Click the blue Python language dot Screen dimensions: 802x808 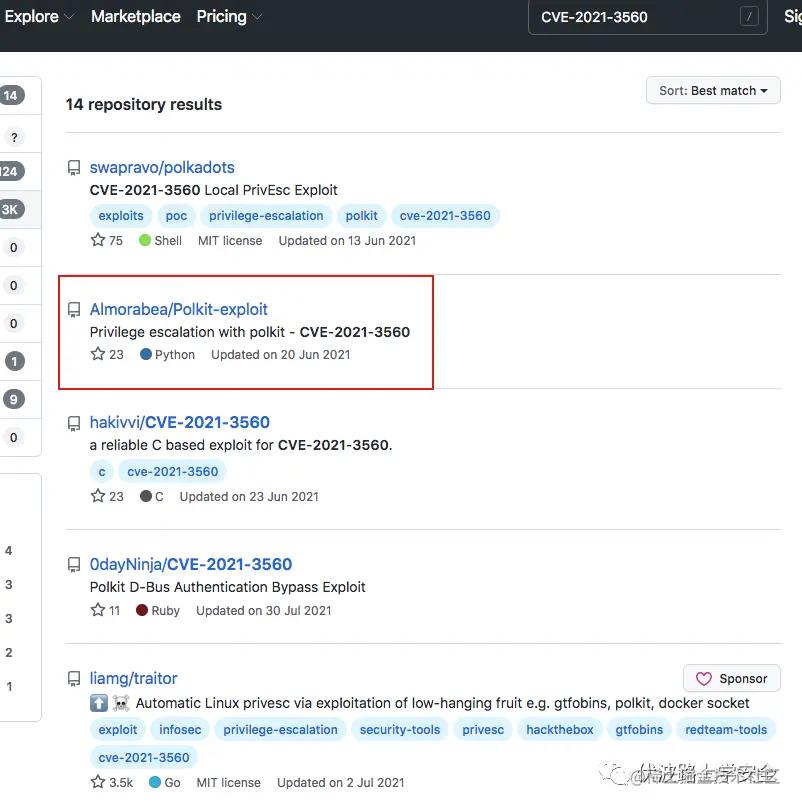[x=146, y=355]
